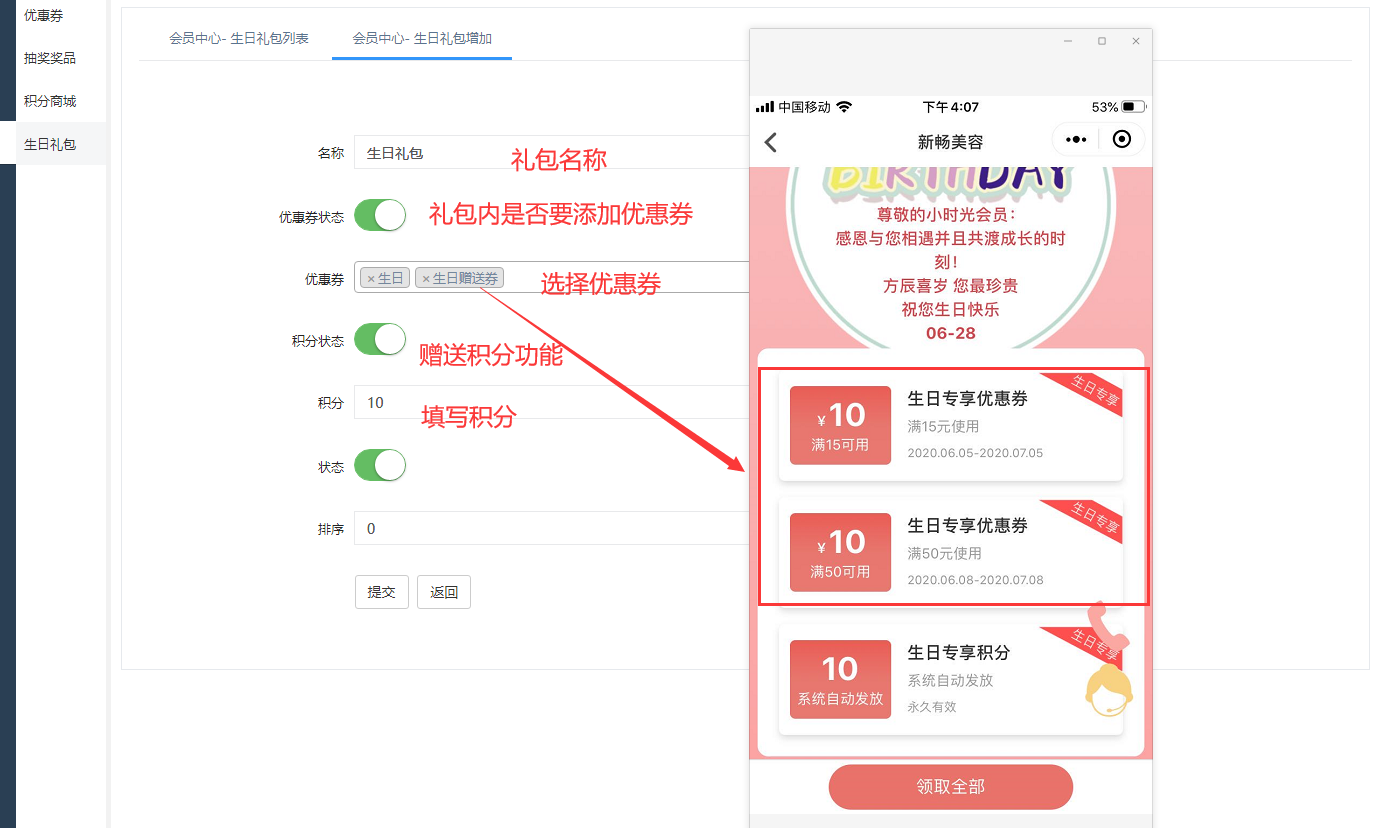
Task: Click the 满15元使用 condition text
Action: click(x=943, y=426)
